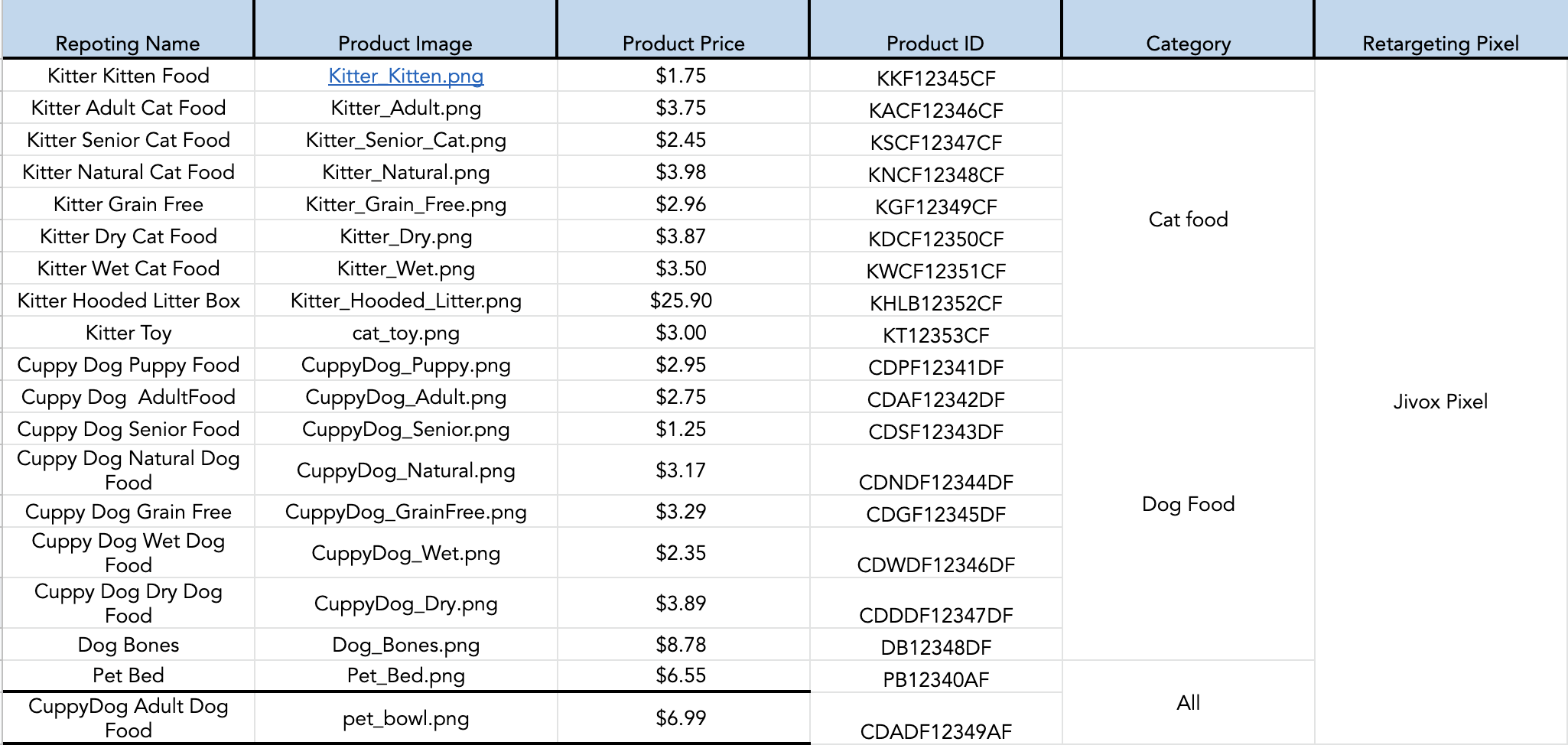The width and height of the screenshot is (1568, 745).
Task: Select the Kitter_Hooded_Litter.png cell
Action: [405, 301]
